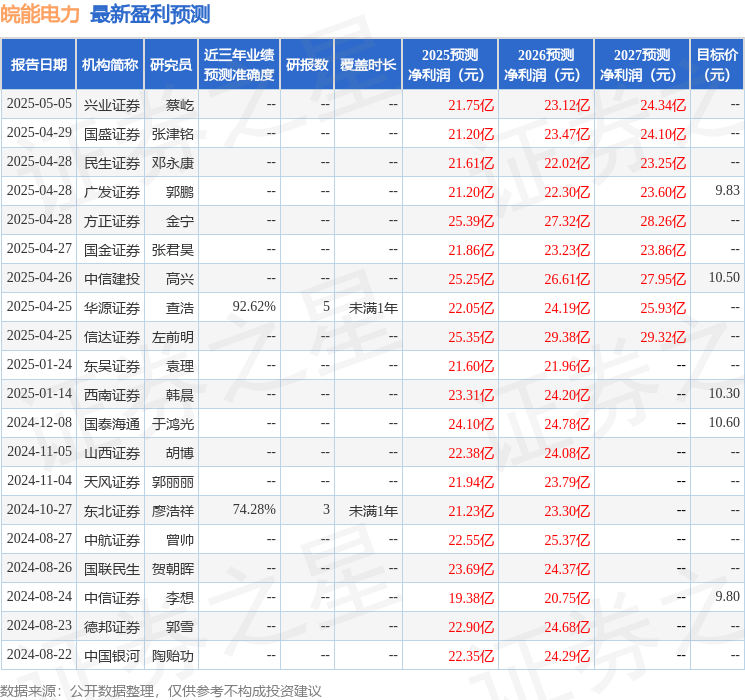
Task: Select researcher 左前明
Action: point(172,337)
